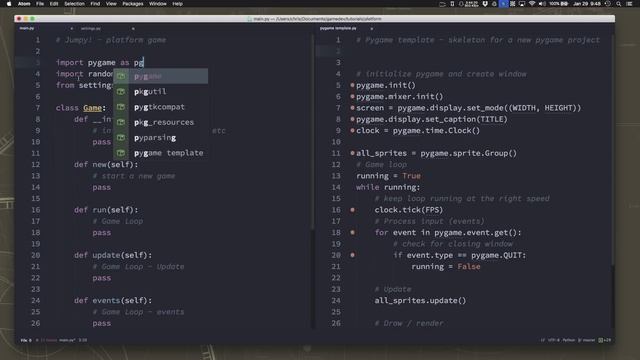
Task: Click 'running = True' in right editor
Action: [x=389, y=176]
